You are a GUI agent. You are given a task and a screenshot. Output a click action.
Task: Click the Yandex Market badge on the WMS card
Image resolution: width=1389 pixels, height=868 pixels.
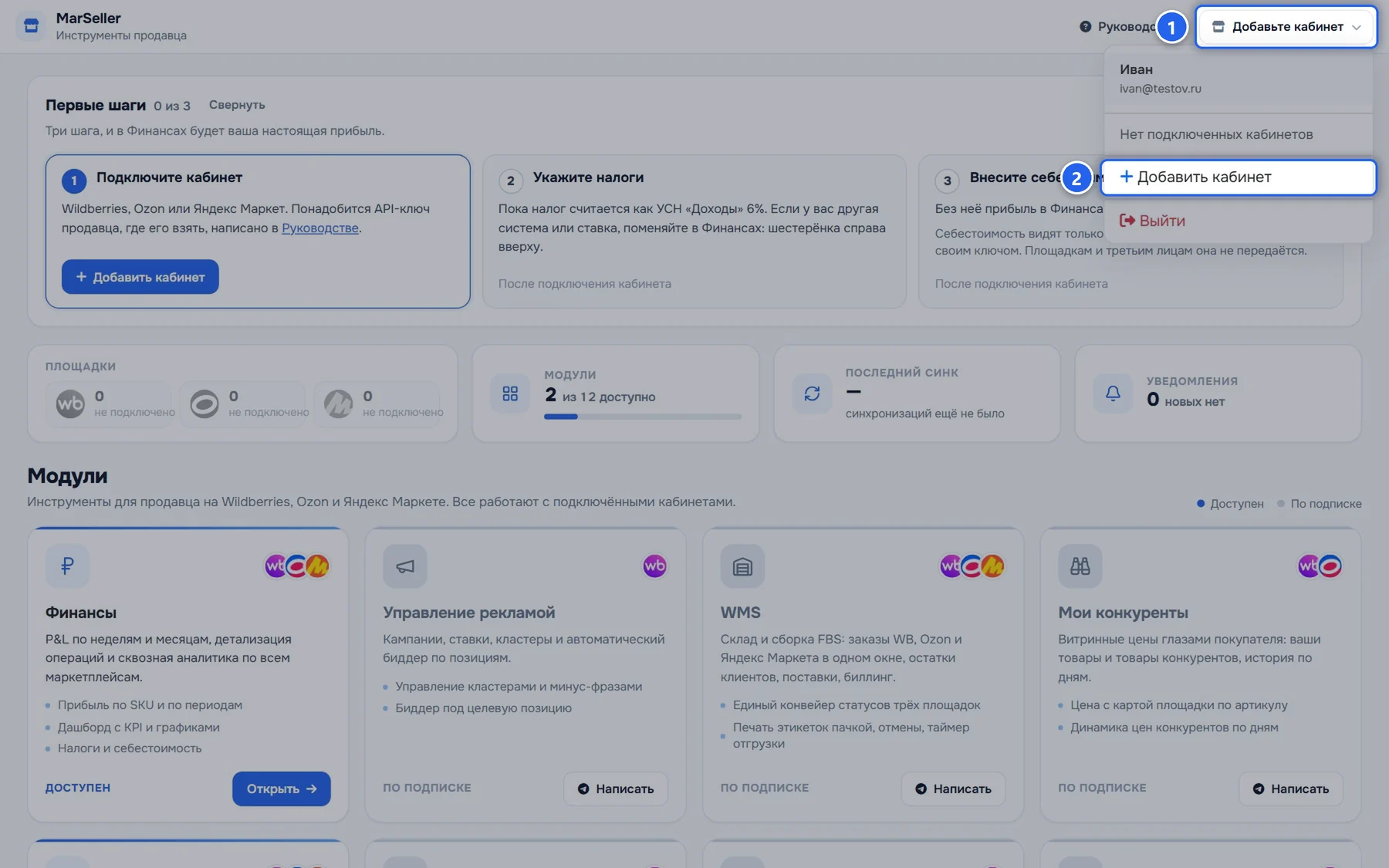click(x=993, y=566)
